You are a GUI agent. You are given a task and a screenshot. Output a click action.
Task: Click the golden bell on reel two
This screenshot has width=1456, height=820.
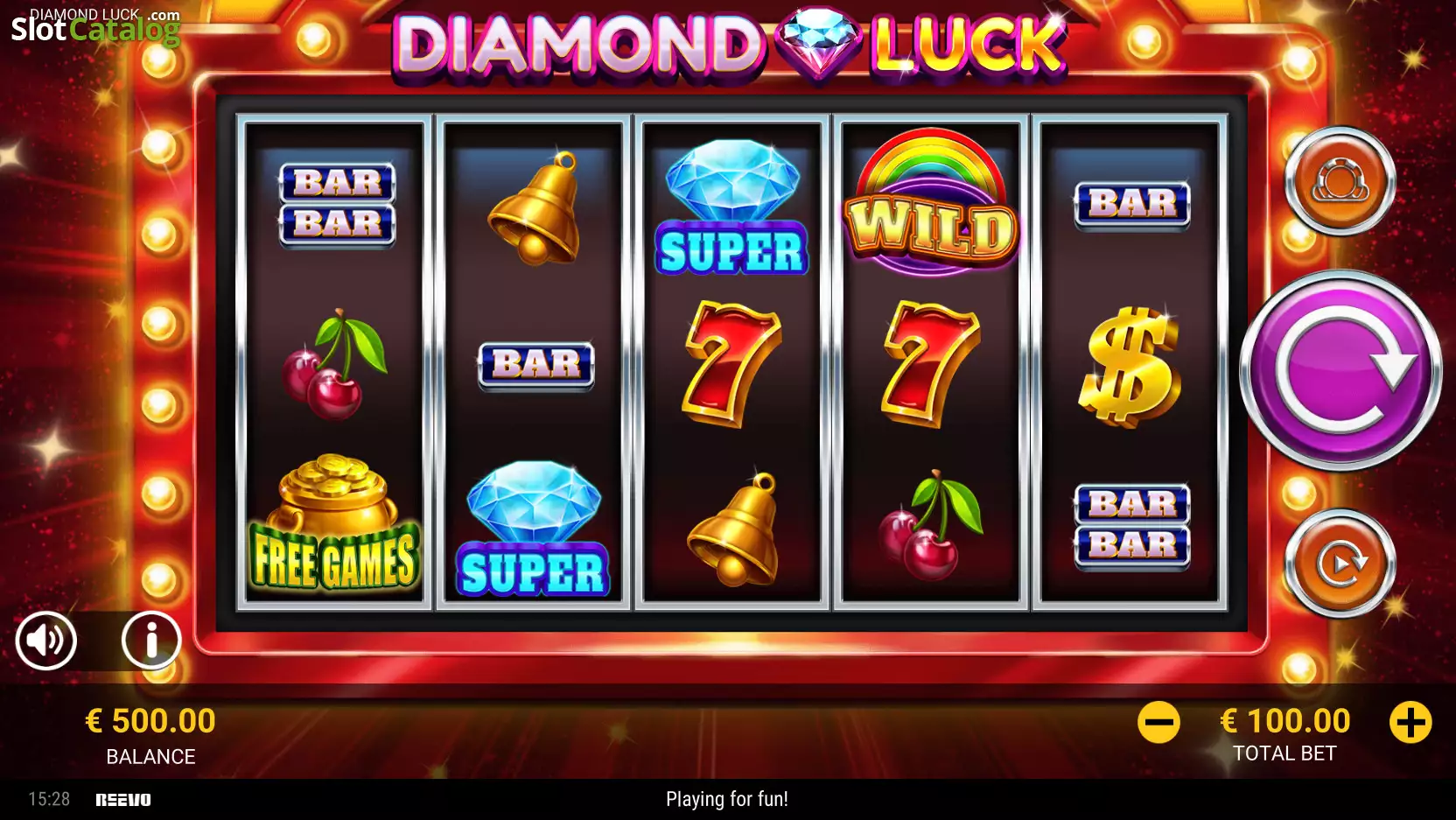click(535, 208)
